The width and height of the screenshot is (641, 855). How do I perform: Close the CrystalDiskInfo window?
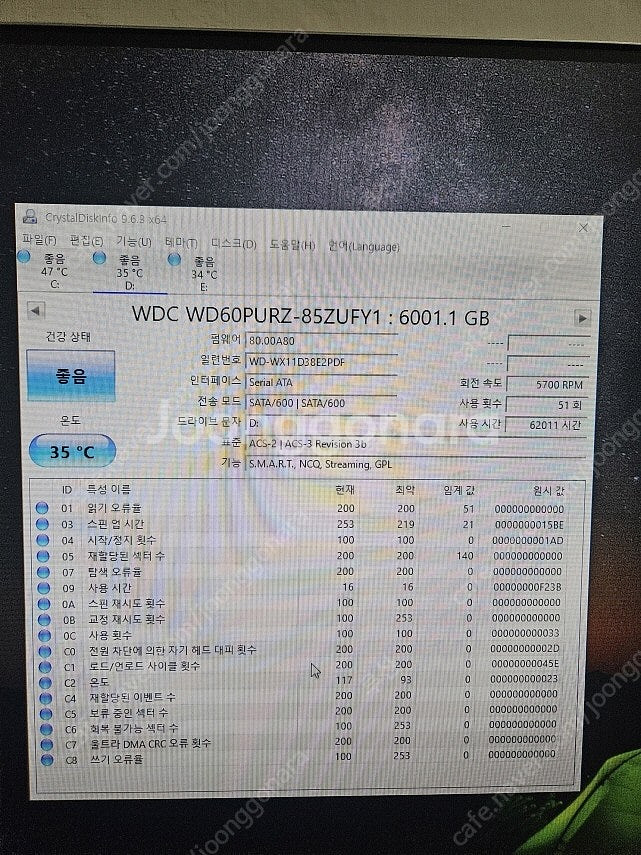pyautogui.click(x=583, y=227)
